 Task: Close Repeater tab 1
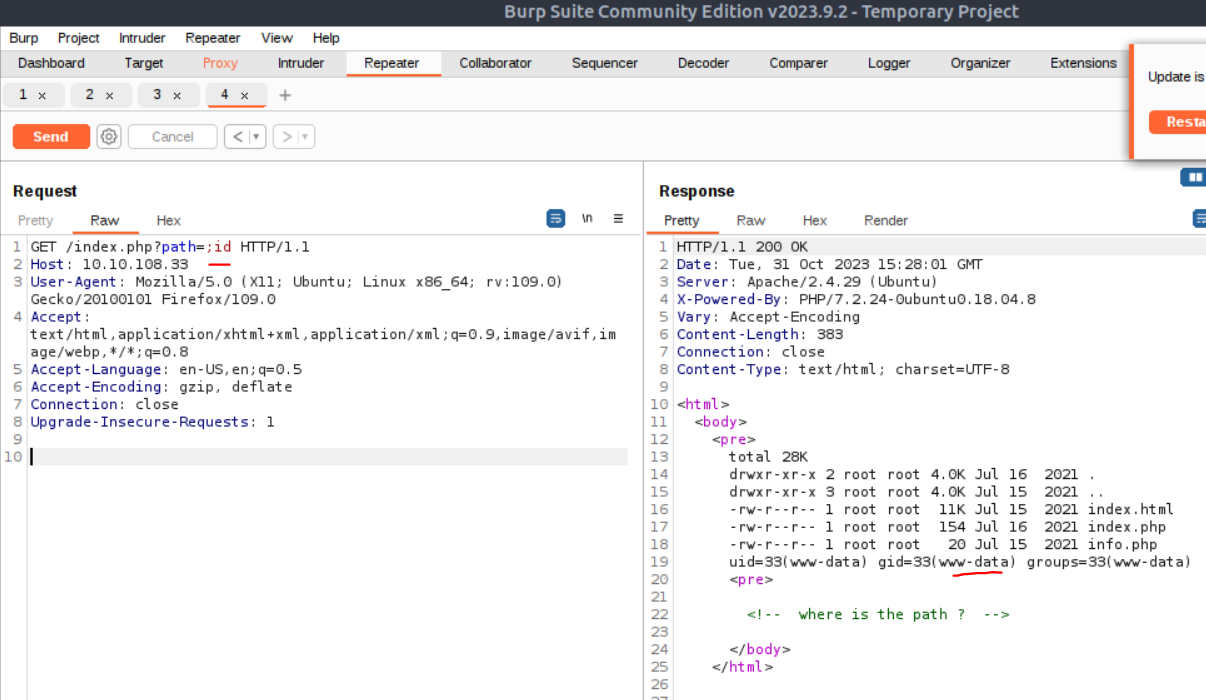coord(42,96)
